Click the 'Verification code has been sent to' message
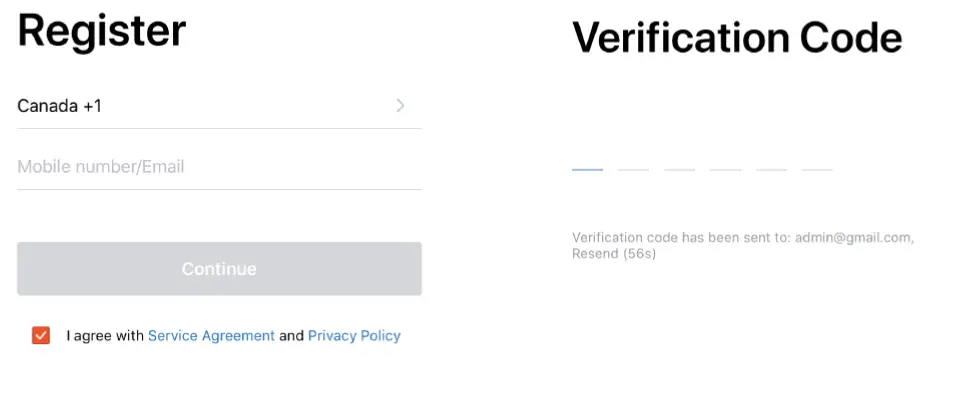Image resolution: width=955 pixels, height=414 pixels. pyautogui.click(x=680, y=238)
